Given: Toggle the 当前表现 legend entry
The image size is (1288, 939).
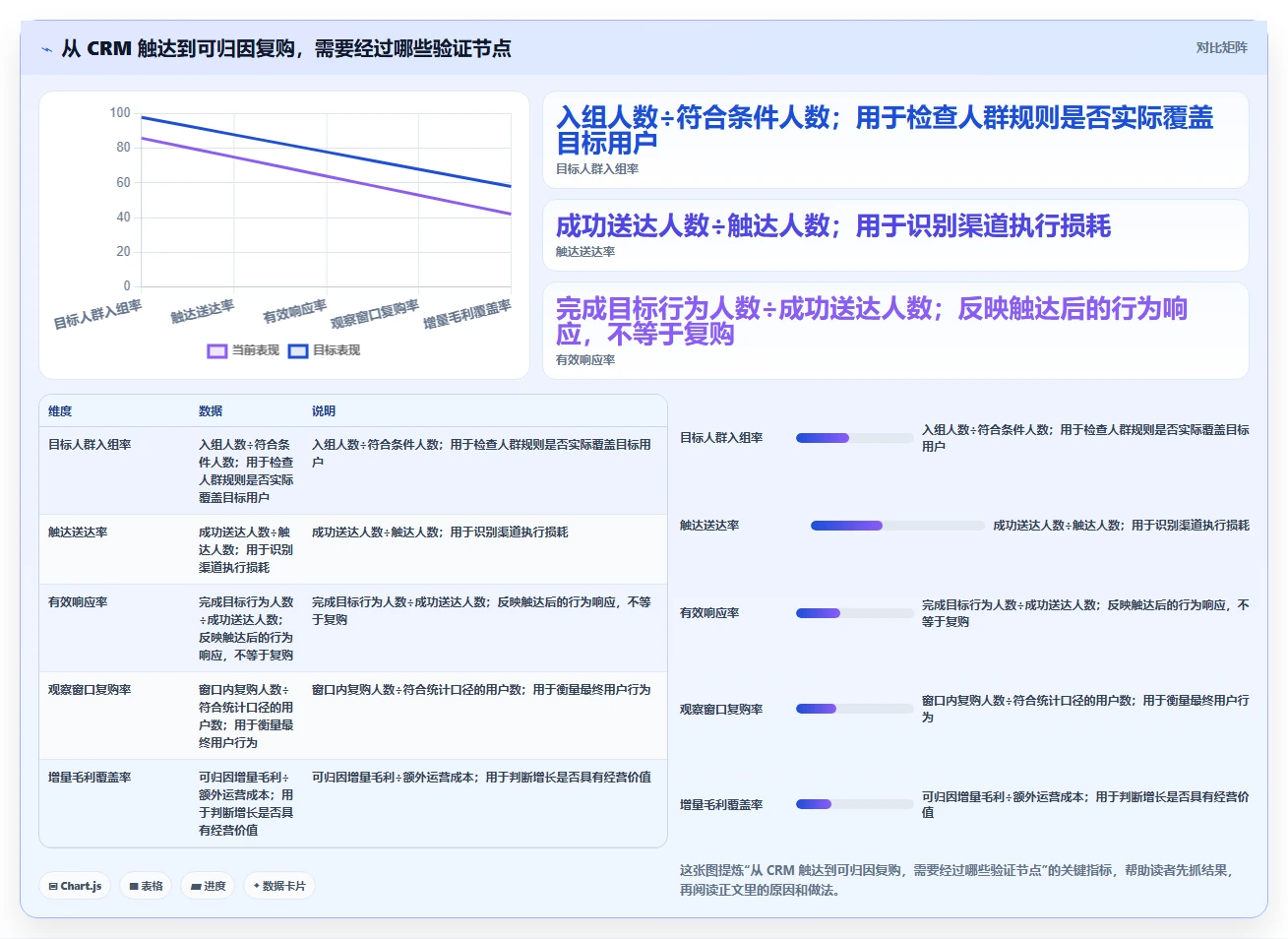Looking at the screenshot, I should [243, 350].
